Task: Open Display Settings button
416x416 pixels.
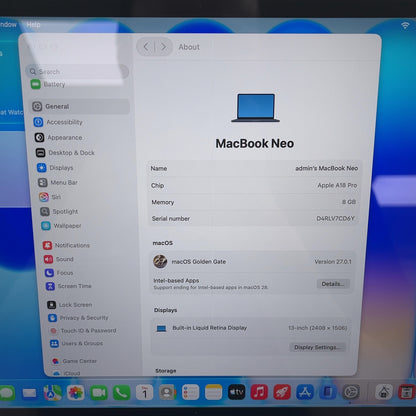Action: pos(317,347)
